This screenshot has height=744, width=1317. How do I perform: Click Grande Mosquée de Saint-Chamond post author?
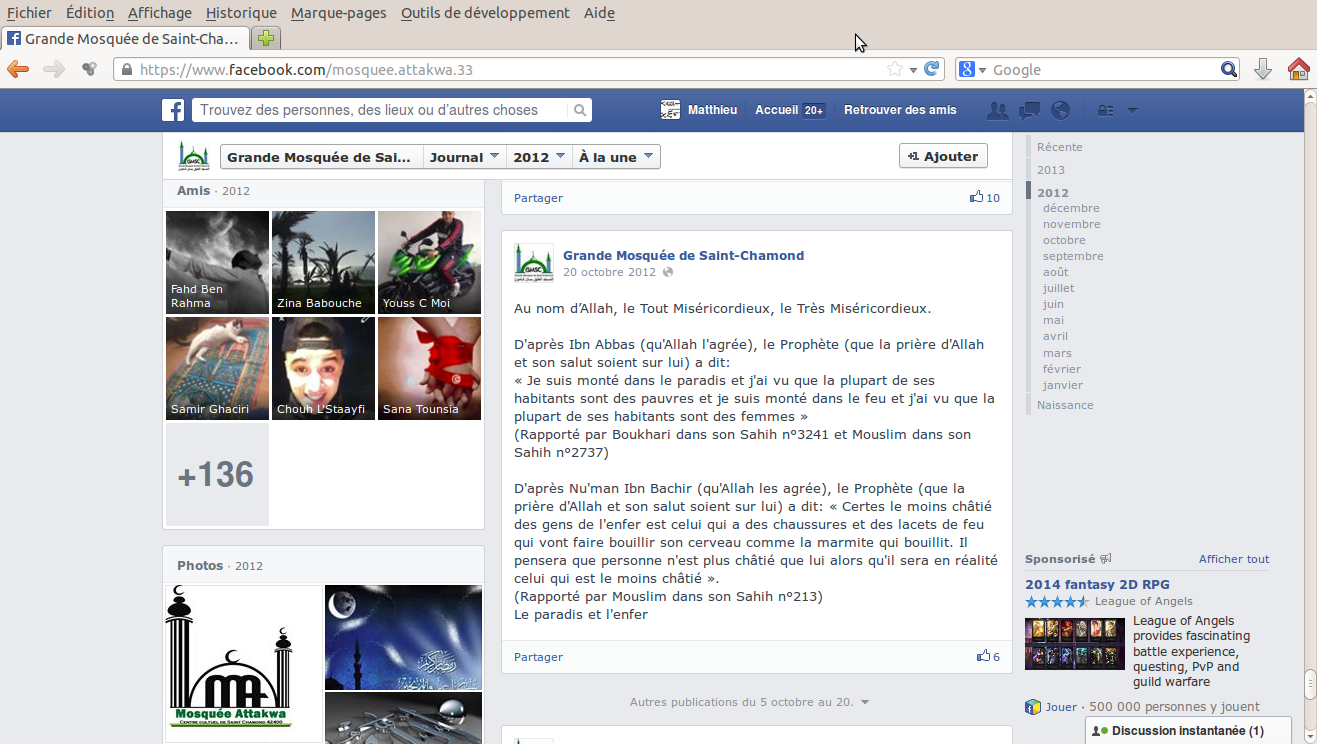683,255
